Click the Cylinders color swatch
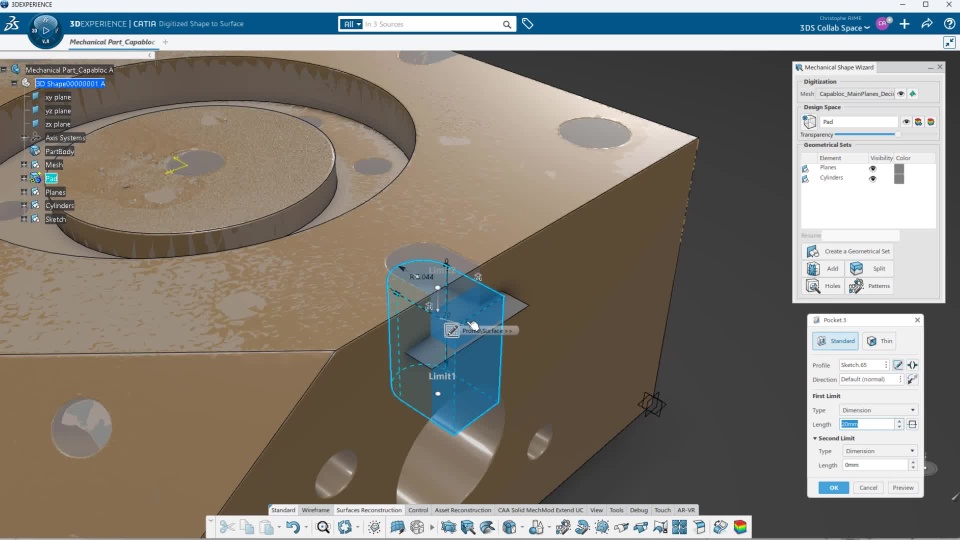Image resolution: width=960 pixels, height=540 pixels. click(899, 179)
